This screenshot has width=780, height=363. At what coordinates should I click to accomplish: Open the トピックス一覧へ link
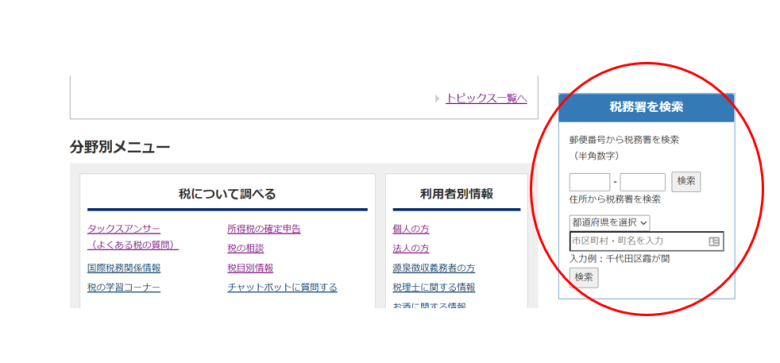[x=486, y=98]
